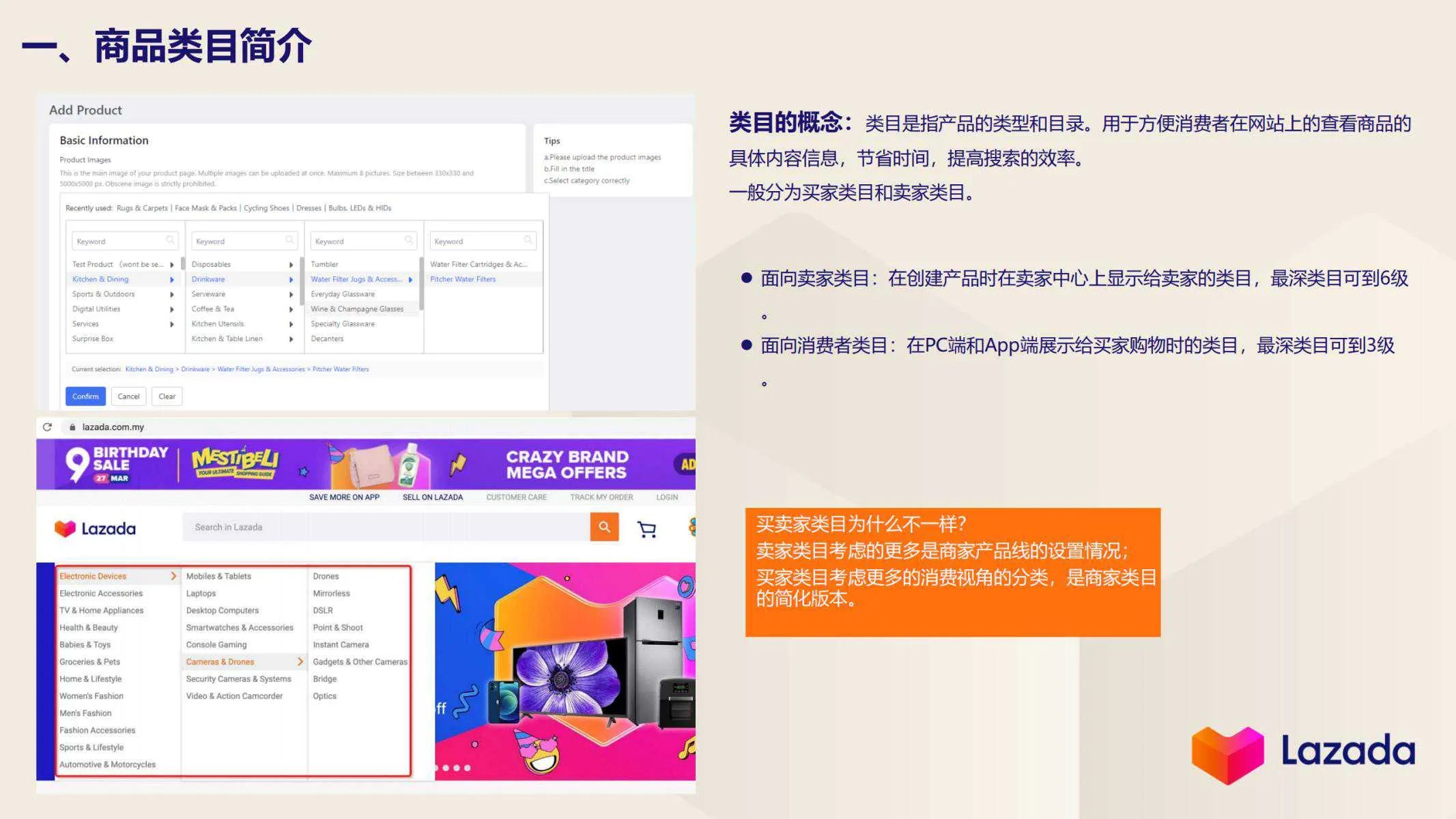Select Pitcher Water Filters option
The image size is (1456, 819).
point(462,278)
